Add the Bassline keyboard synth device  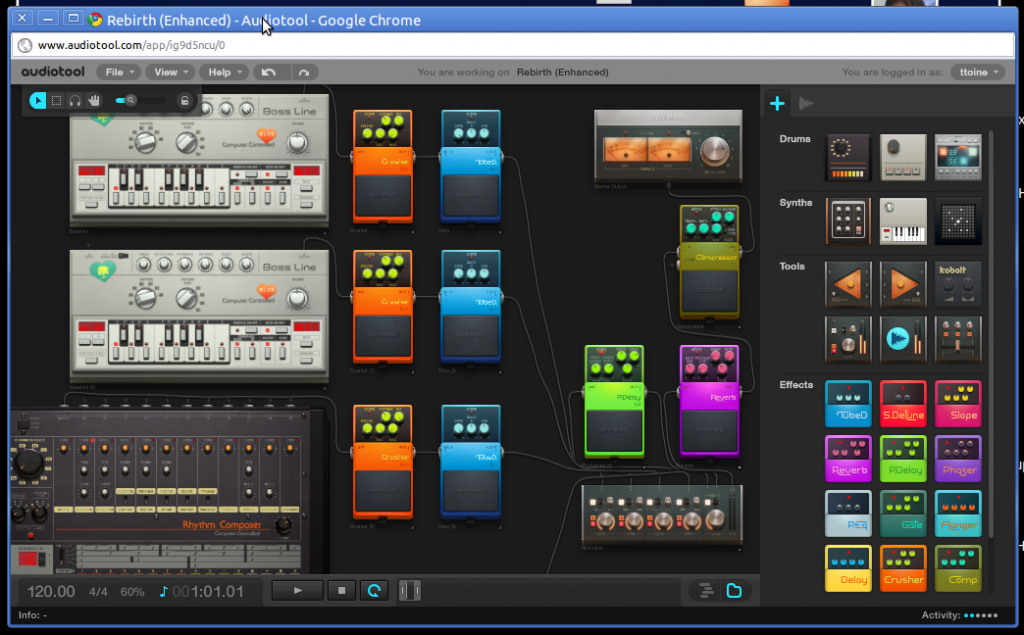(x=903, y=221)
